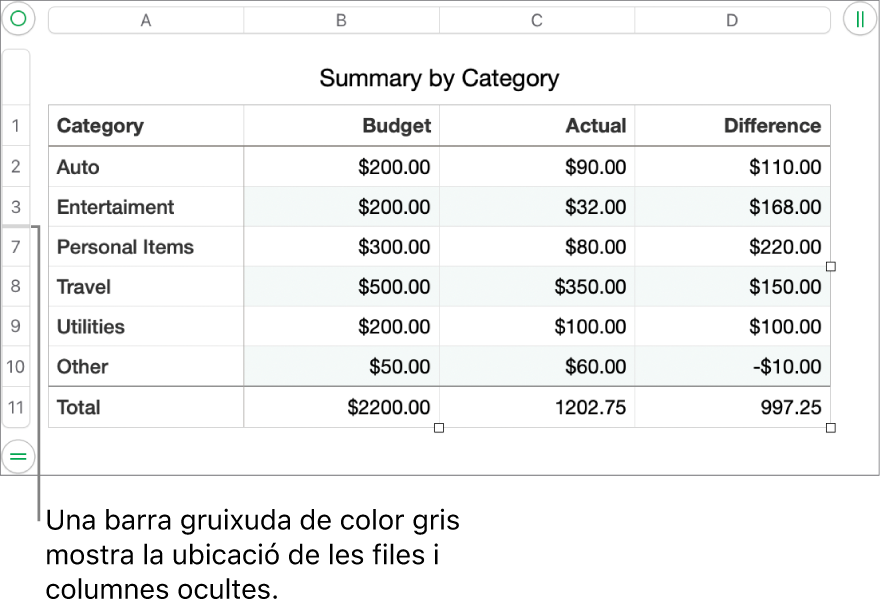Click the circular table handle
This screenshot has width=880, height=609.
pyautogui.click(x=18, y=18)
